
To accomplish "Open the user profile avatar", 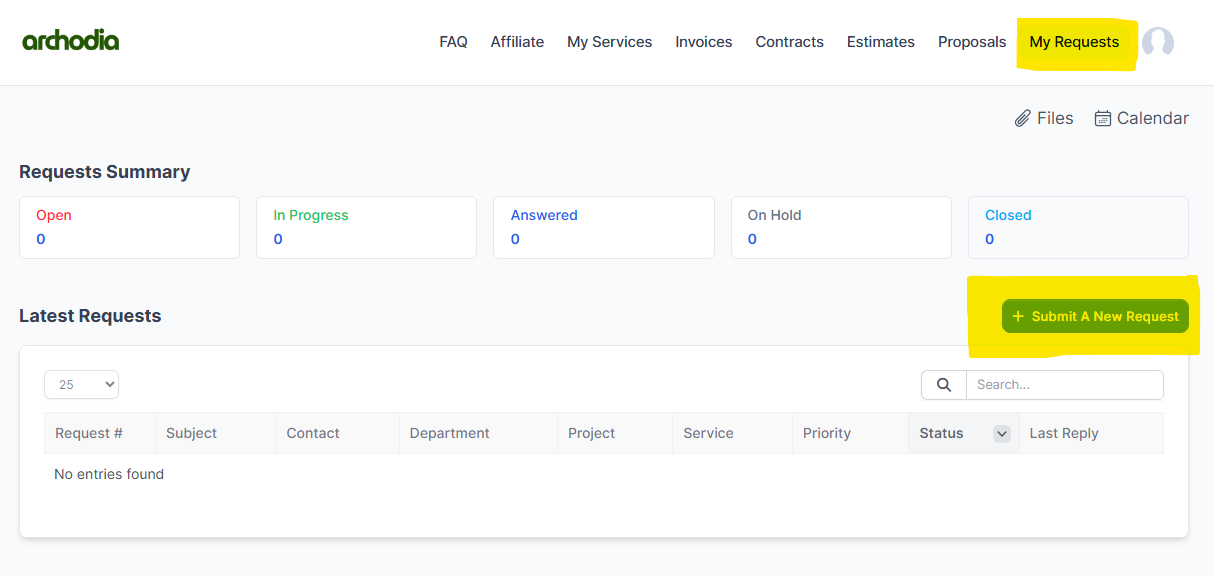I will tap(1157, 42).
